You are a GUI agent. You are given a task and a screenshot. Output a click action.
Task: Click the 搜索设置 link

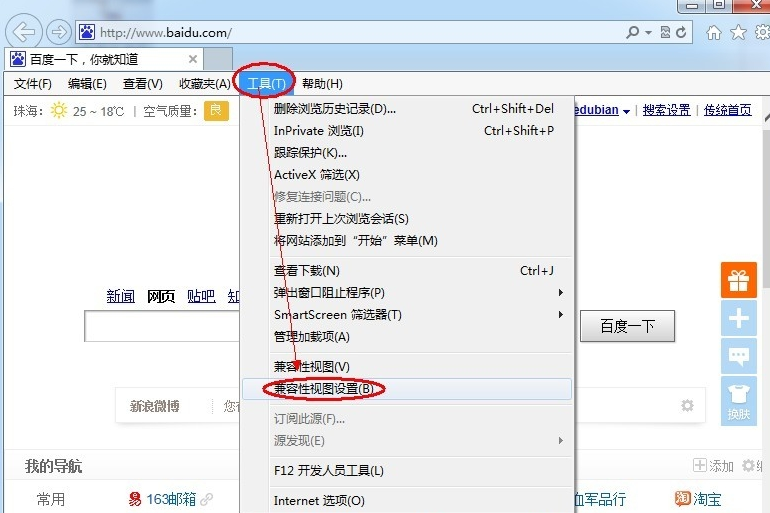666,110
